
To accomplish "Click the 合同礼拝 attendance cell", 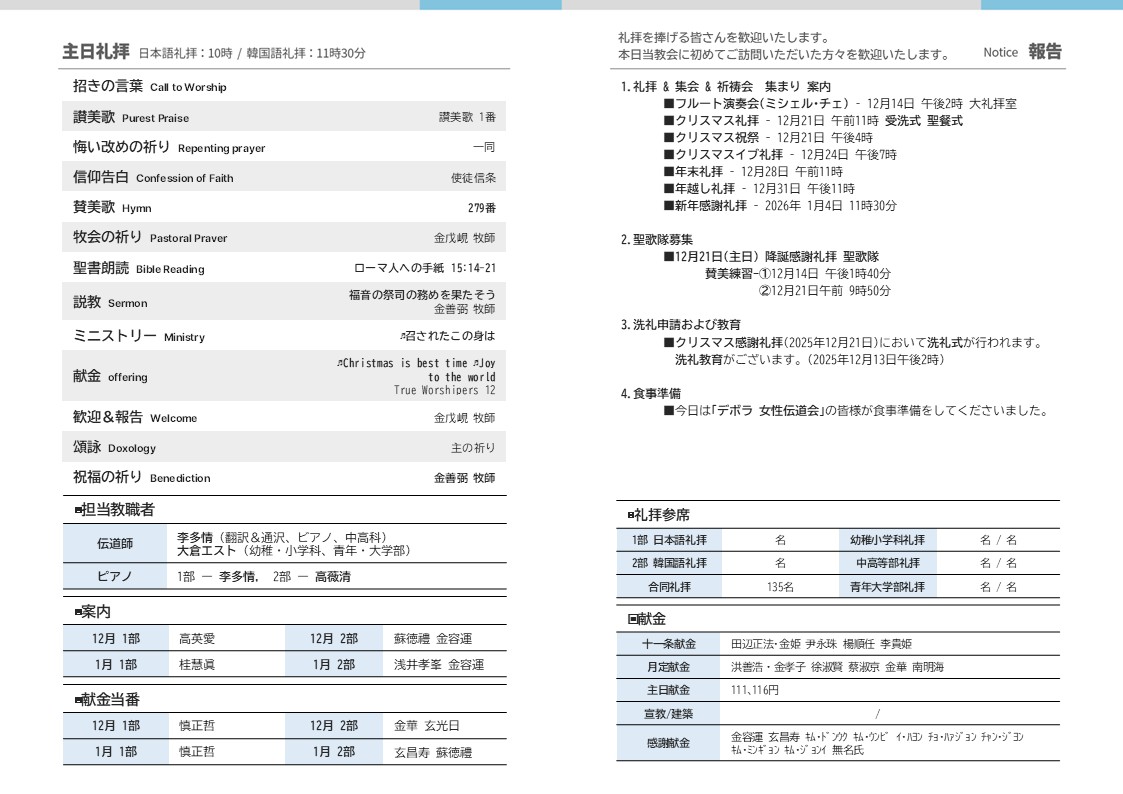I will point(669,587).
